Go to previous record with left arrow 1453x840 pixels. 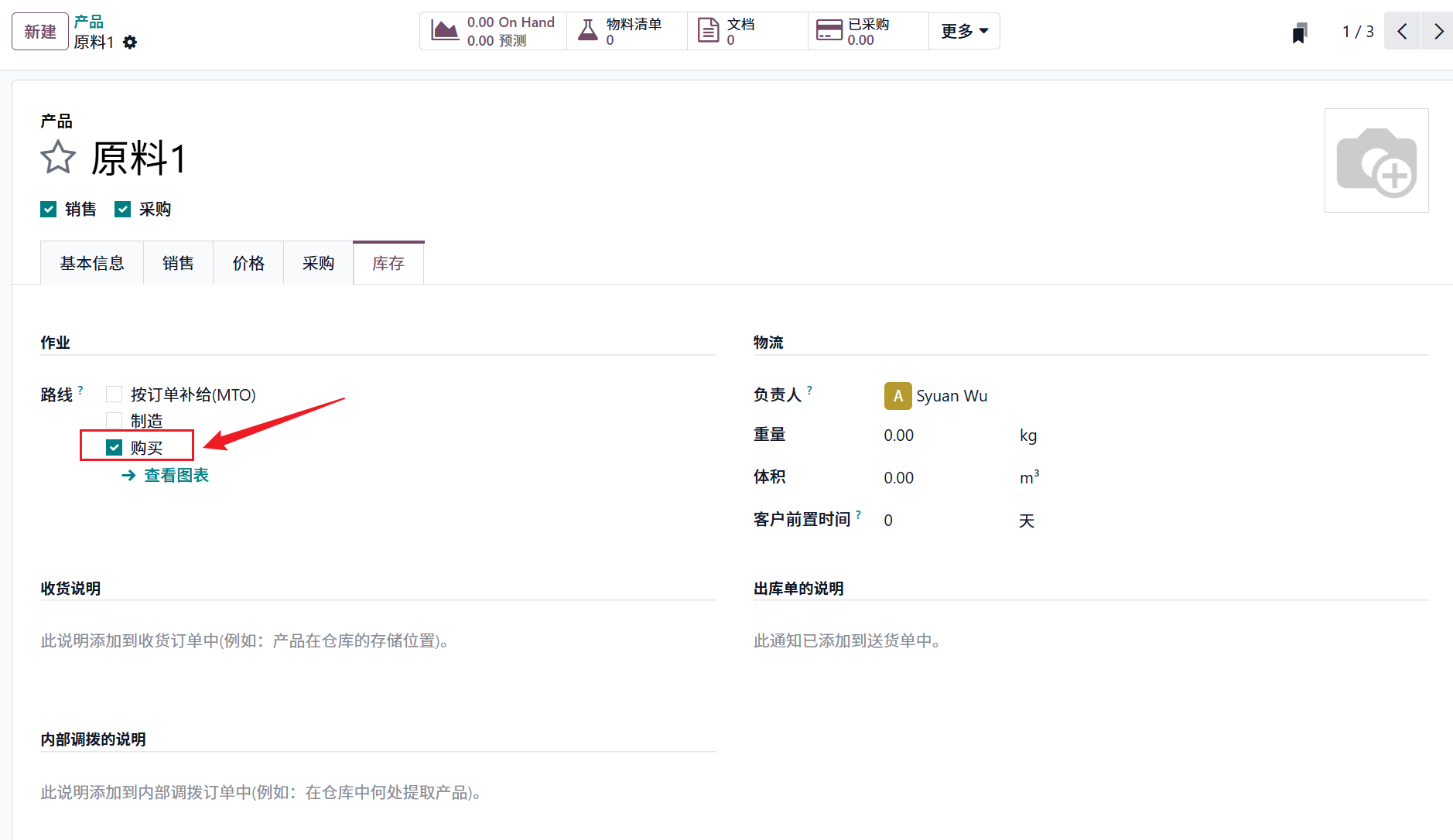[x=1402, y=32]
